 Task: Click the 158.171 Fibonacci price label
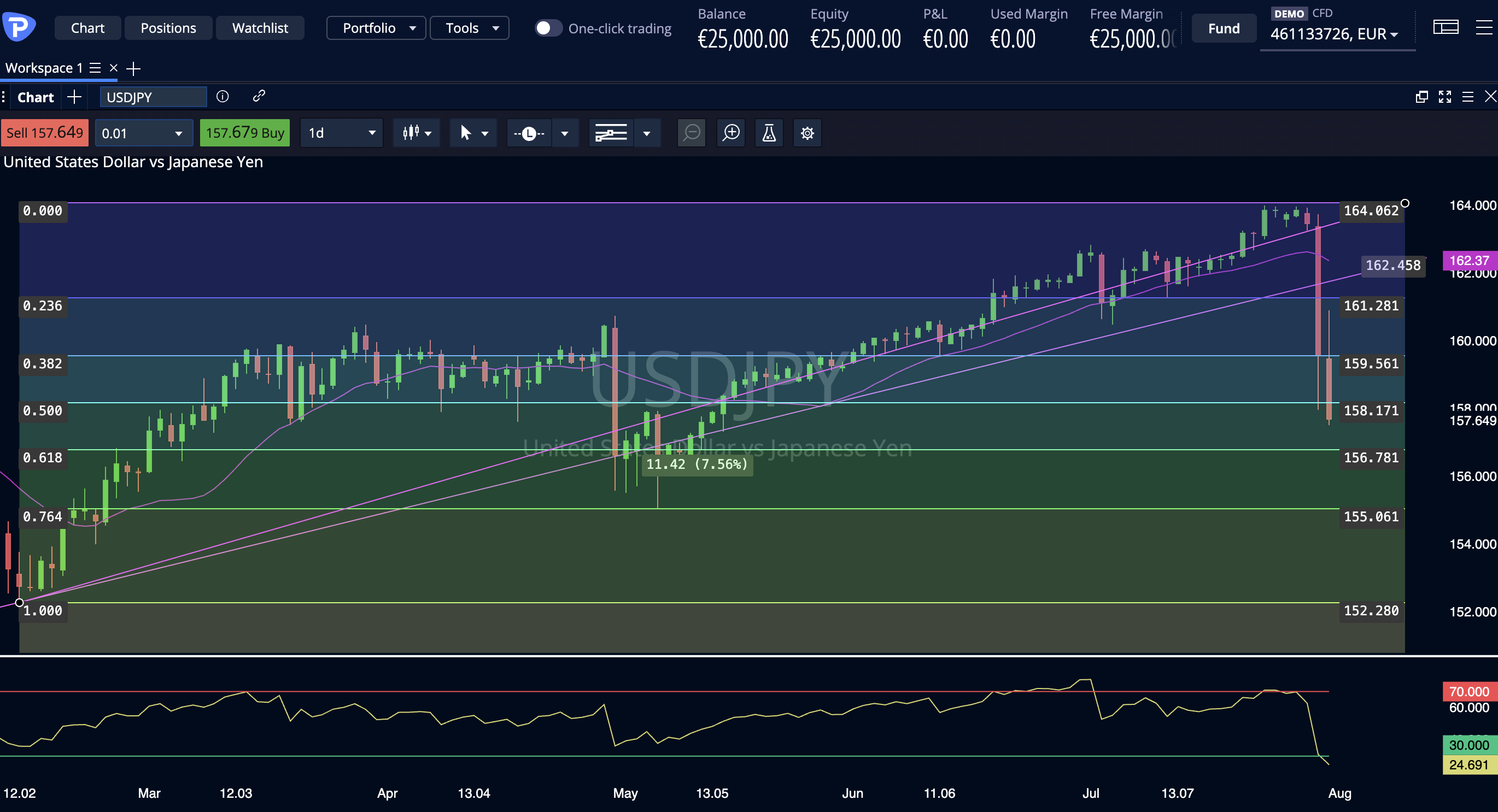tap(1371, 411)
